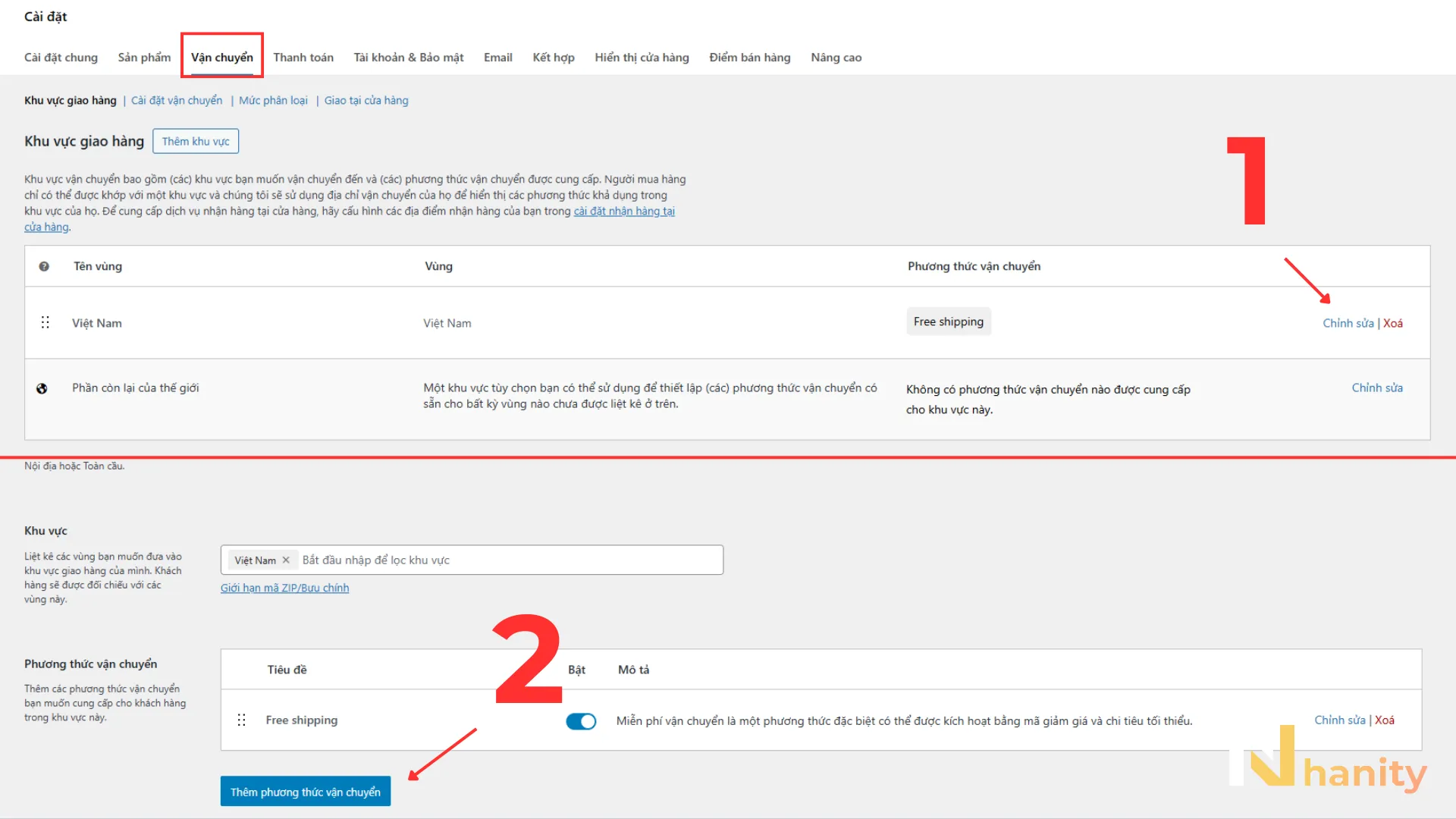This screenshot has height=819, width=1456.
Task: Go to the Sản phẩm tab
Action: pyautogui.click(x=144, y=57)
